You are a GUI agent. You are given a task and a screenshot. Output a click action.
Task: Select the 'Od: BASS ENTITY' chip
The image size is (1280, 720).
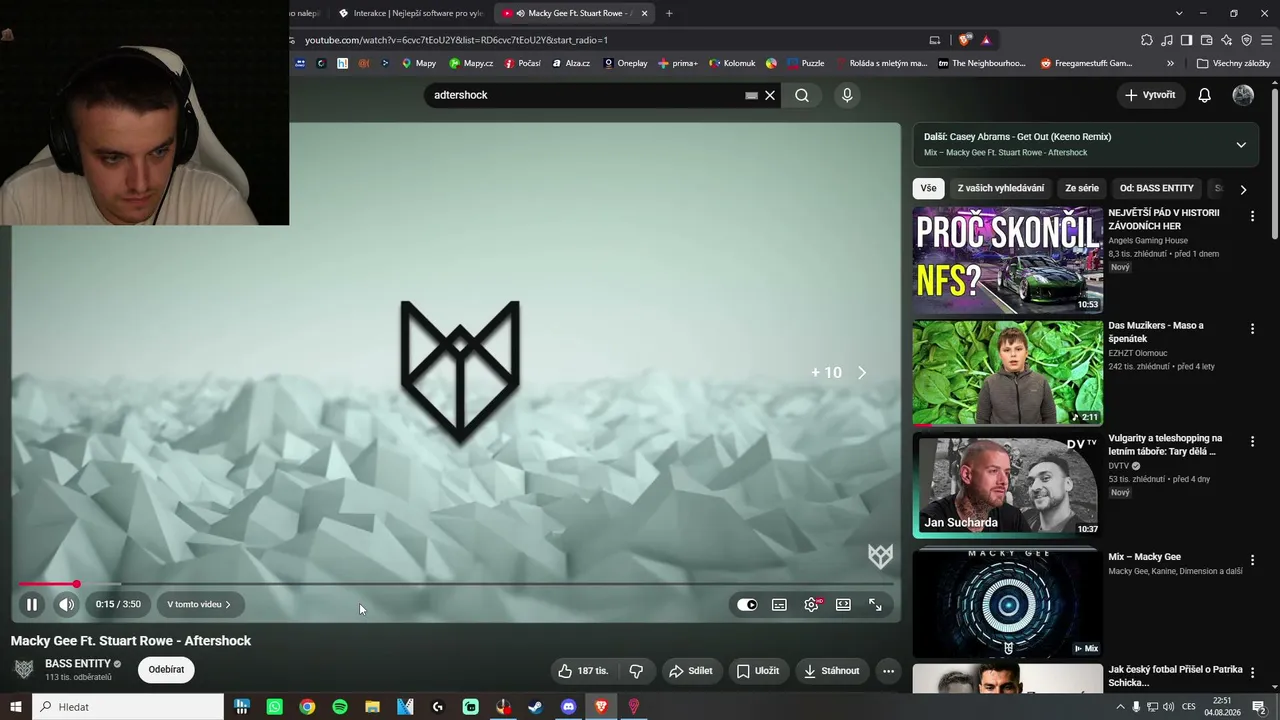tap(1157, 188)
